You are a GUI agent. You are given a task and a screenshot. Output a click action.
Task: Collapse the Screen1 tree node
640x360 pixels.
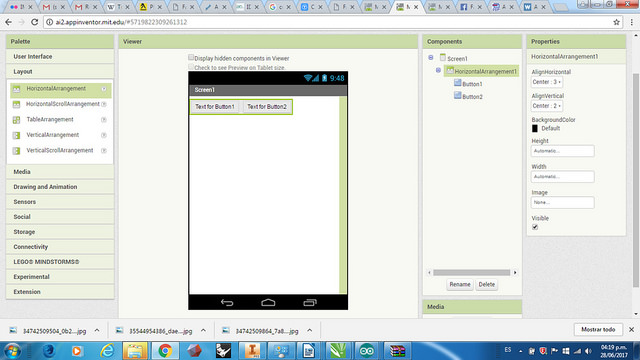tap(431, 58)
